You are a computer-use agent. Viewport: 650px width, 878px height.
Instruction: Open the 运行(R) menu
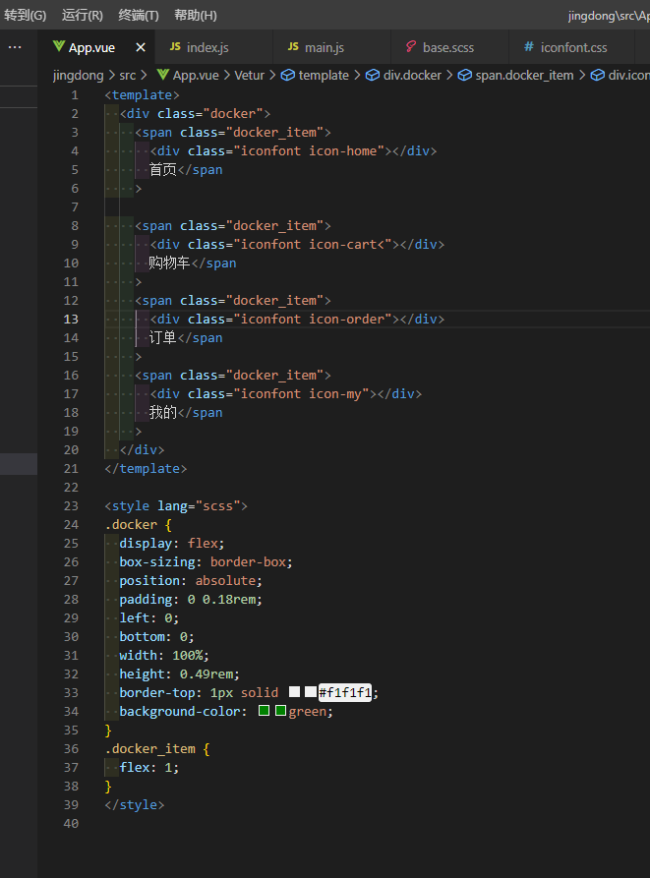[x=82, y=15]
